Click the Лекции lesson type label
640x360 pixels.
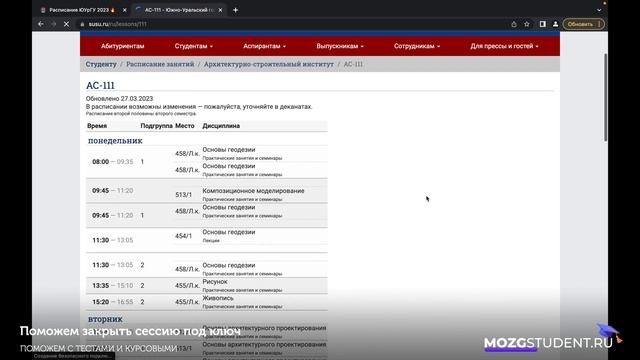[x=211, y=240]
